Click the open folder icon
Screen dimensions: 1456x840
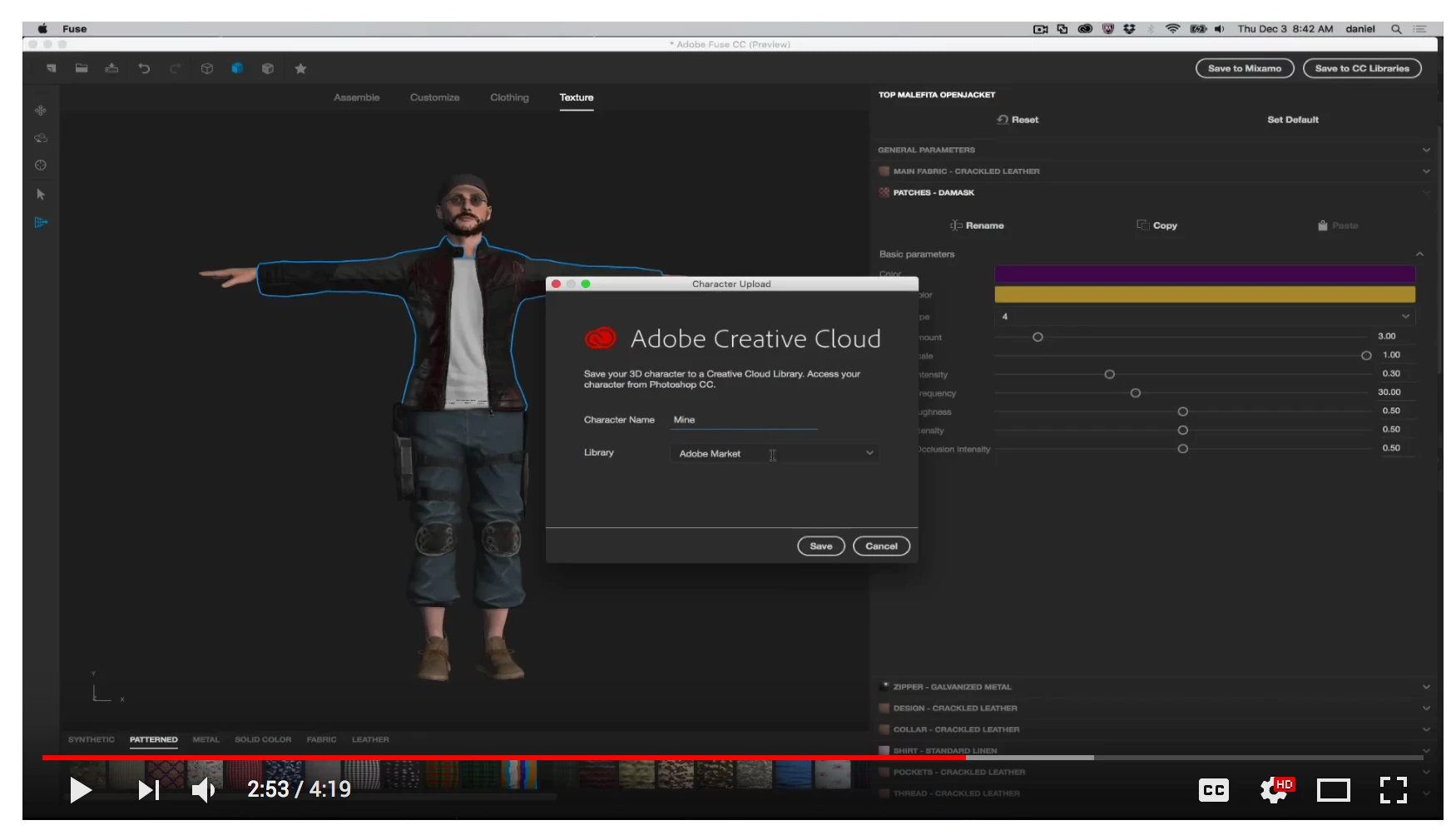(x=82, y=68)
